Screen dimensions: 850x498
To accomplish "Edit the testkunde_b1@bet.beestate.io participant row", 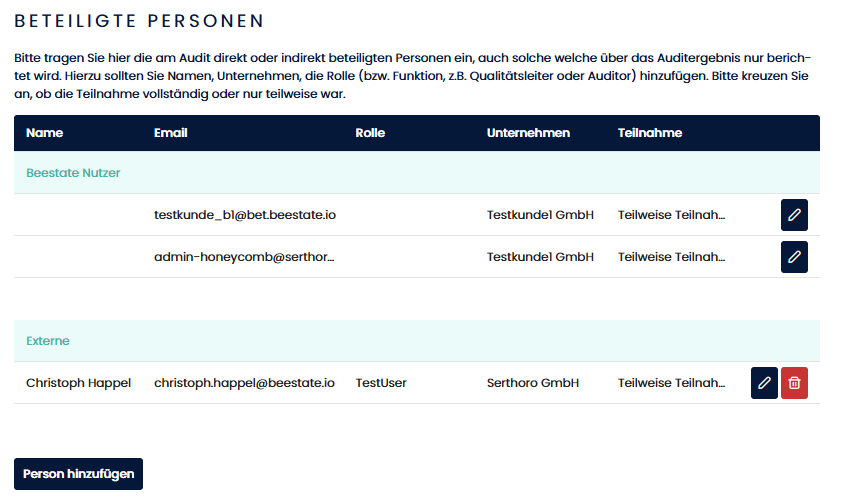I will click(x=794, y=215).
